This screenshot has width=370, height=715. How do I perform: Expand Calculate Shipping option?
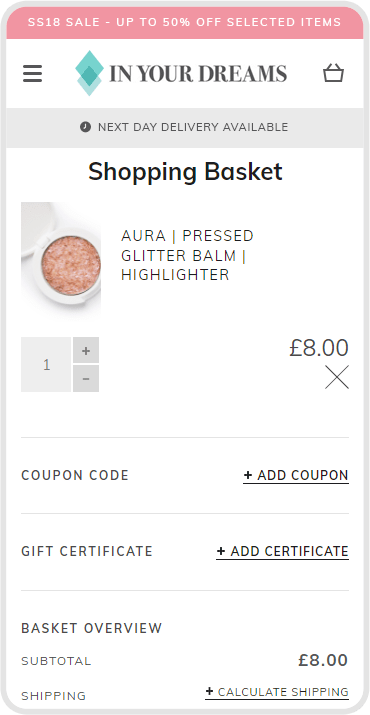(277, 692)
